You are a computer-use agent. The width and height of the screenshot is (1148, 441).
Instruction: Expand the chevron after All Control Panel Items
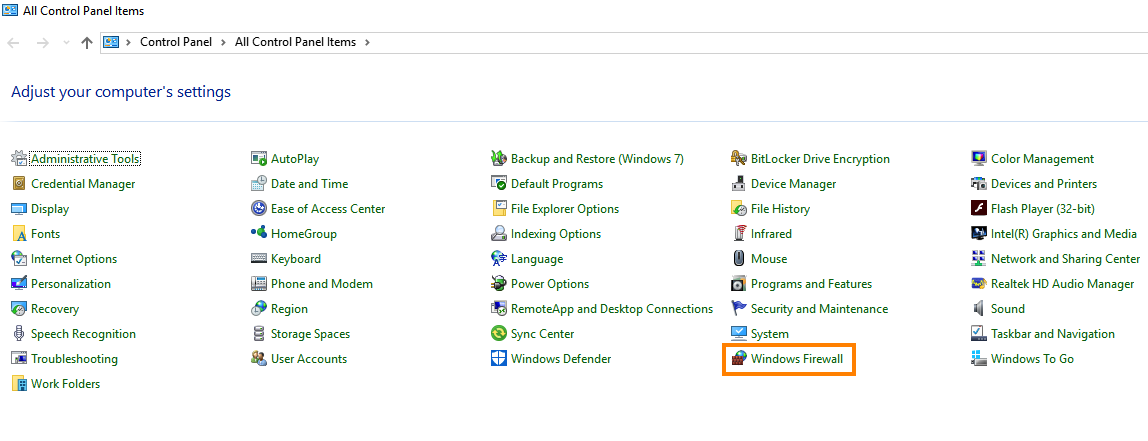pyautogui.click(x=367, y=42)
